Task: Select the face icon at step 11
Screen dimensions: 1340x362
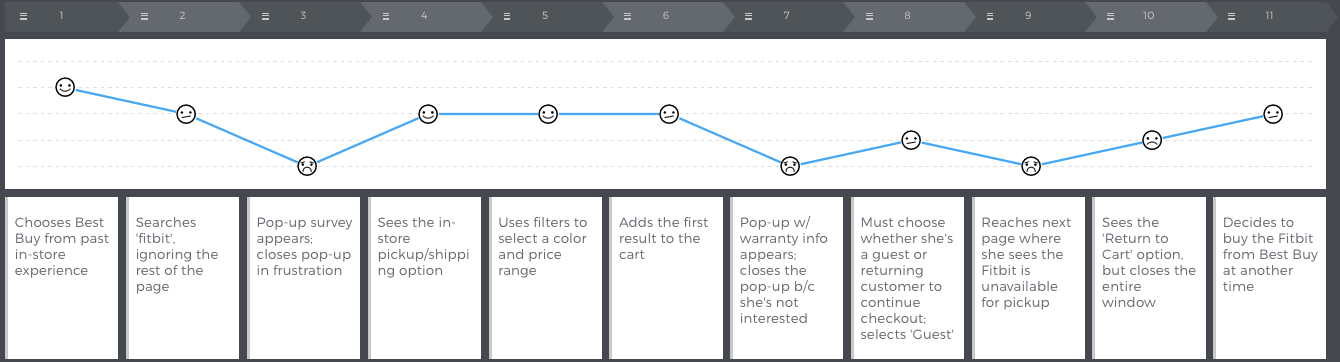Action: pos(1273,114)
